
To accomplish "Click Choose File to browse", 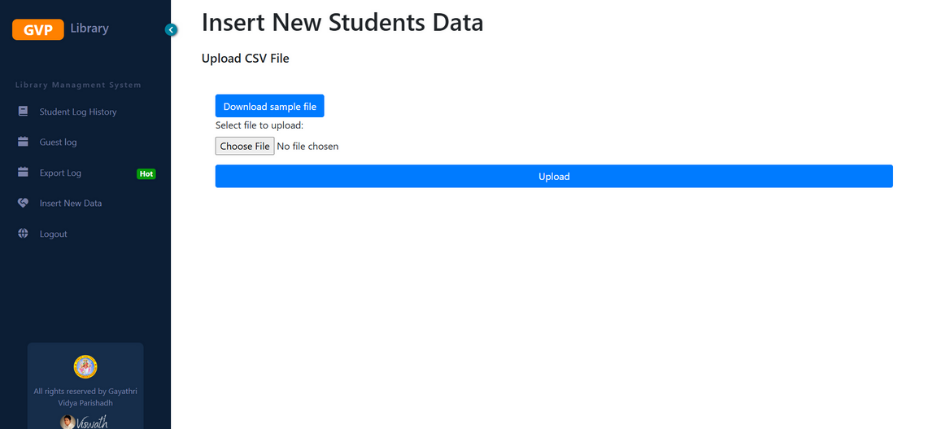I will click(x=244, y=146).
